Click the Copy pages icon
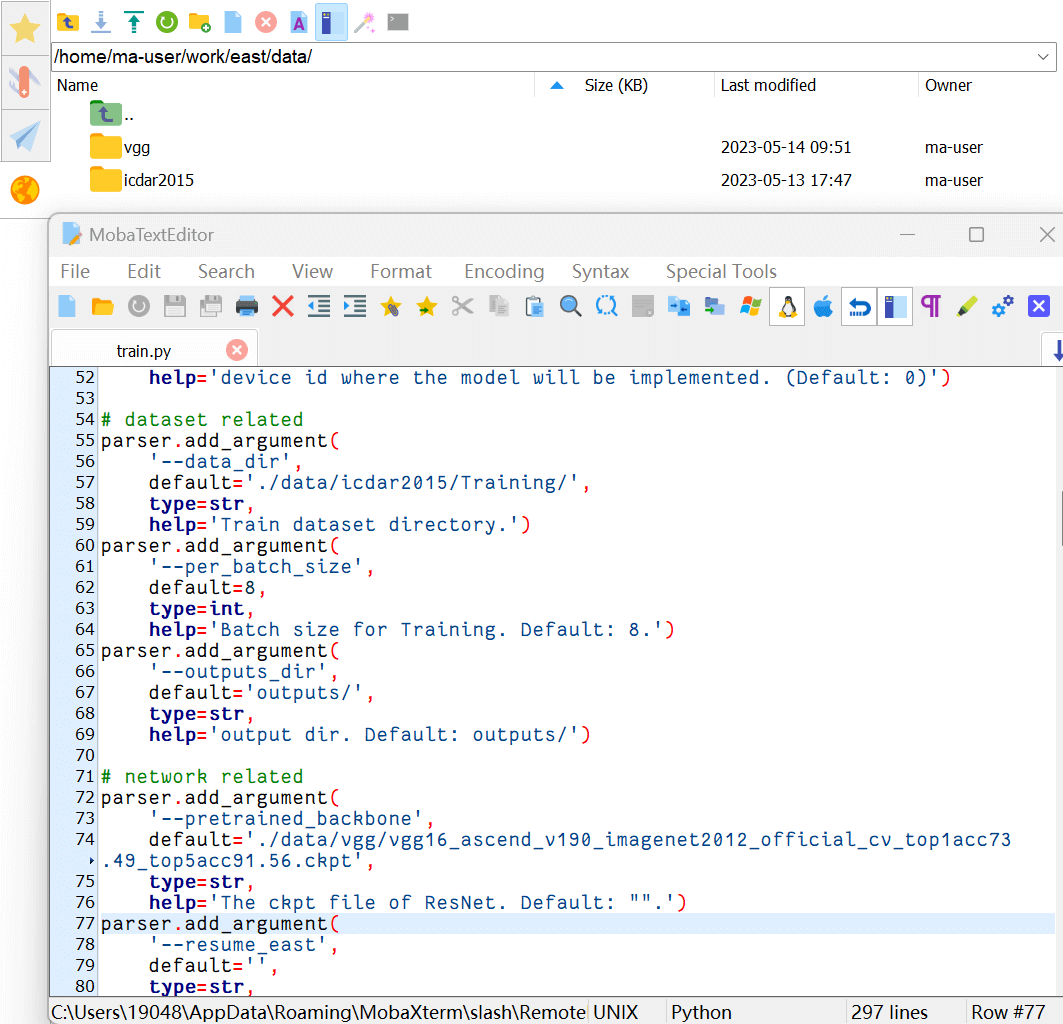 coord(499,307)
